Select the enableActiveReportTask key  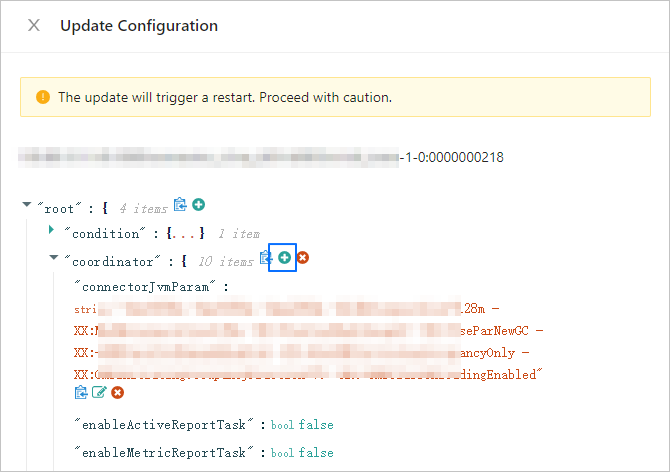pos(167,425)
